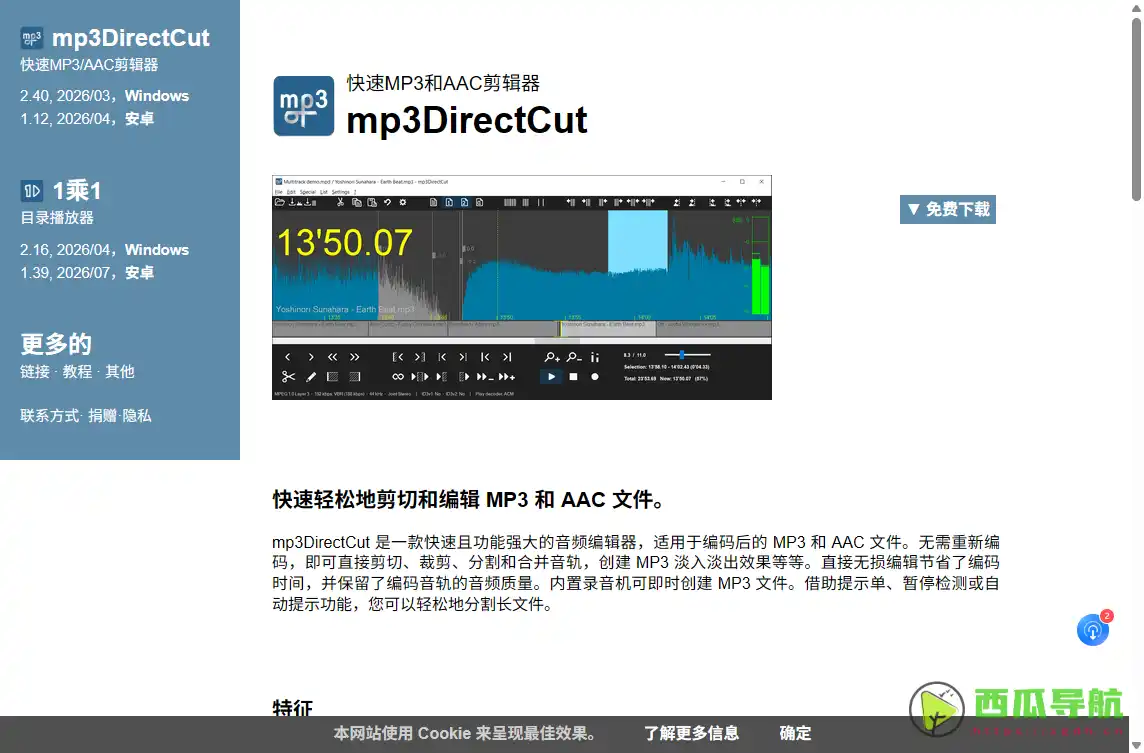Click the large mp3DirectCut logo image
The width and height of the screenshot is (1144, 753).
(x=304, y=106)
